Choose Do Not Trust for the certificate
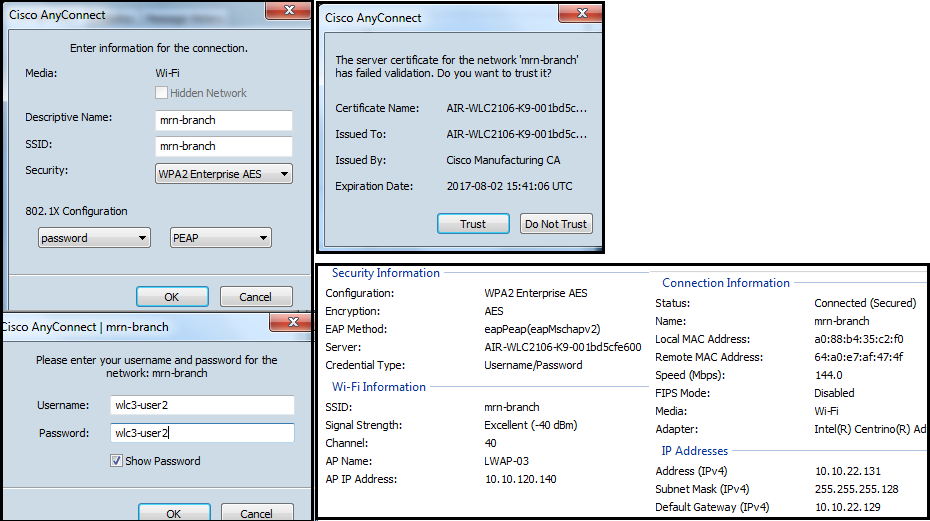Image resolution: width=930 pixels, height=521 pixels. point(556,224)
